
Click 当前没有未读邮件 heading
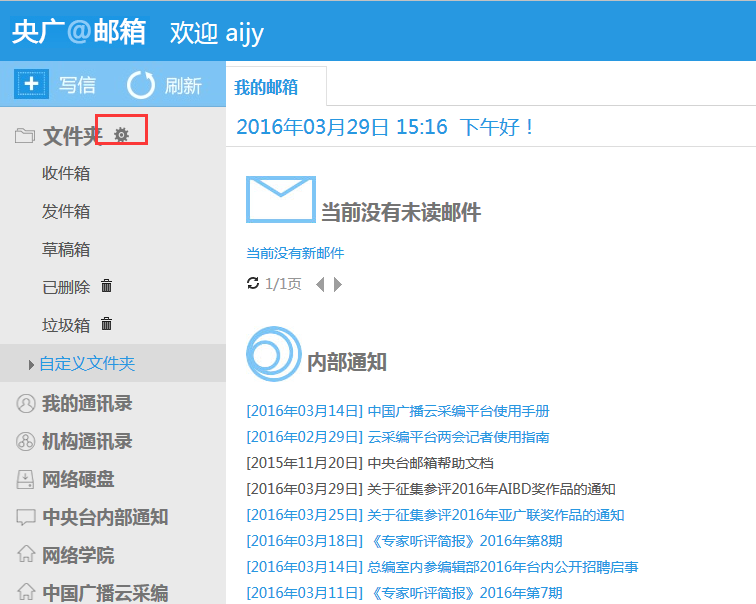click(401, 212)
